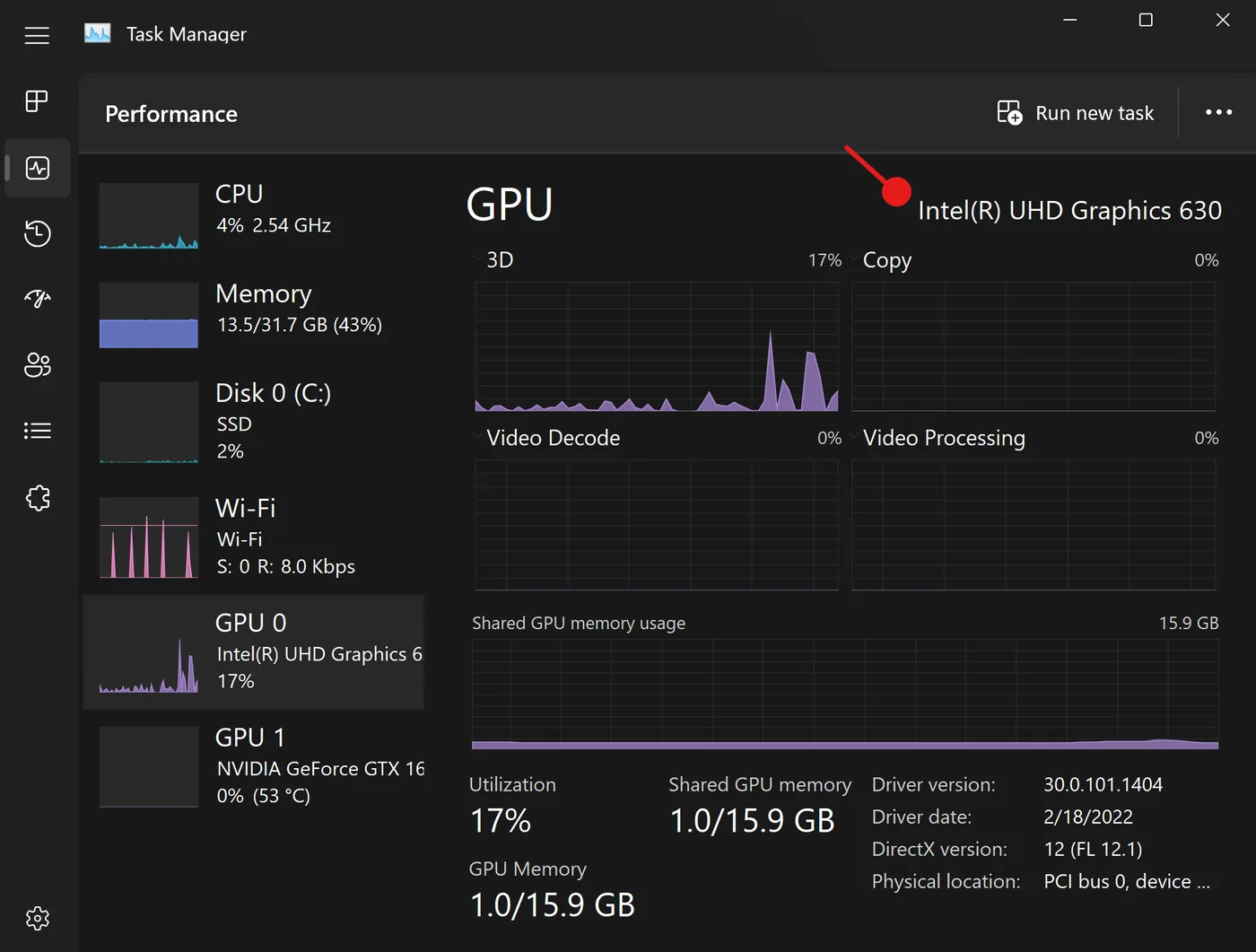Image resolution: width=1256 pixels, height=952 pixels.
Task: Select Disk 0 (C:) performance entry
Action: pos(254,422)
